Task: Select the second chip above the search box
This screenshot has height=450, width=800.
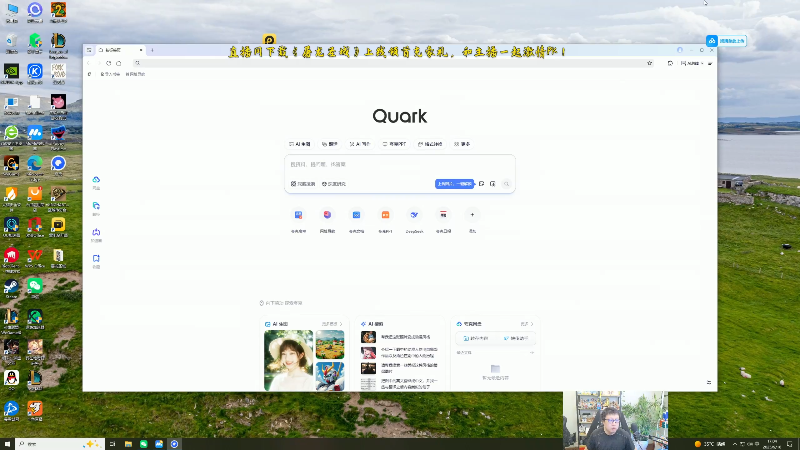Action: pos(330,144)
